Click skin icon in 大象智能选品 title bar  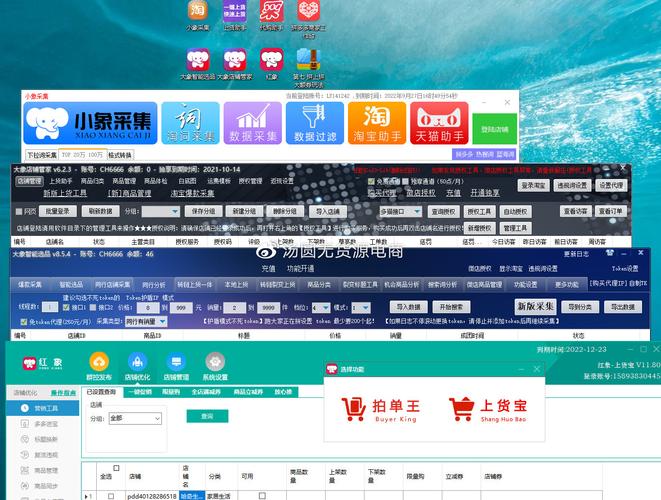(x=610, y=253)
